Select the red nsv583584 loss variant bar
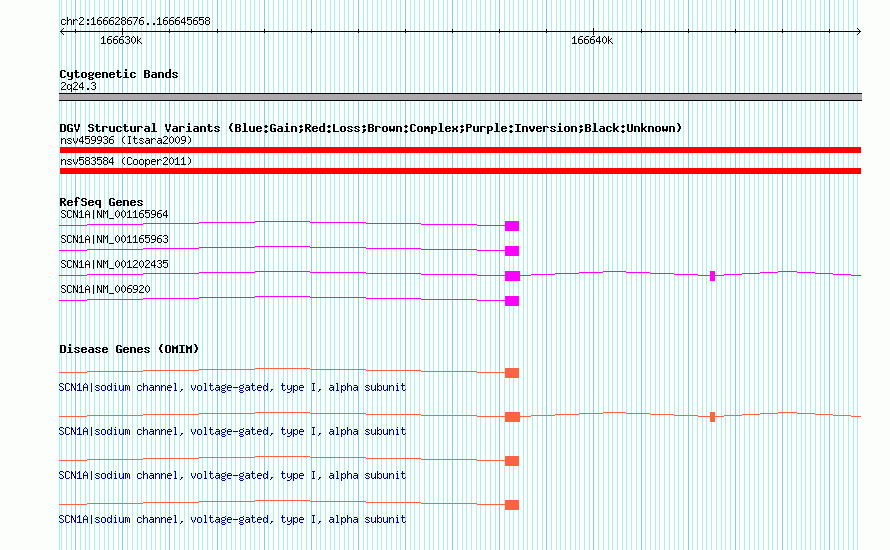The width and height of the screenshot is (890, 550). tap(460, 171)
